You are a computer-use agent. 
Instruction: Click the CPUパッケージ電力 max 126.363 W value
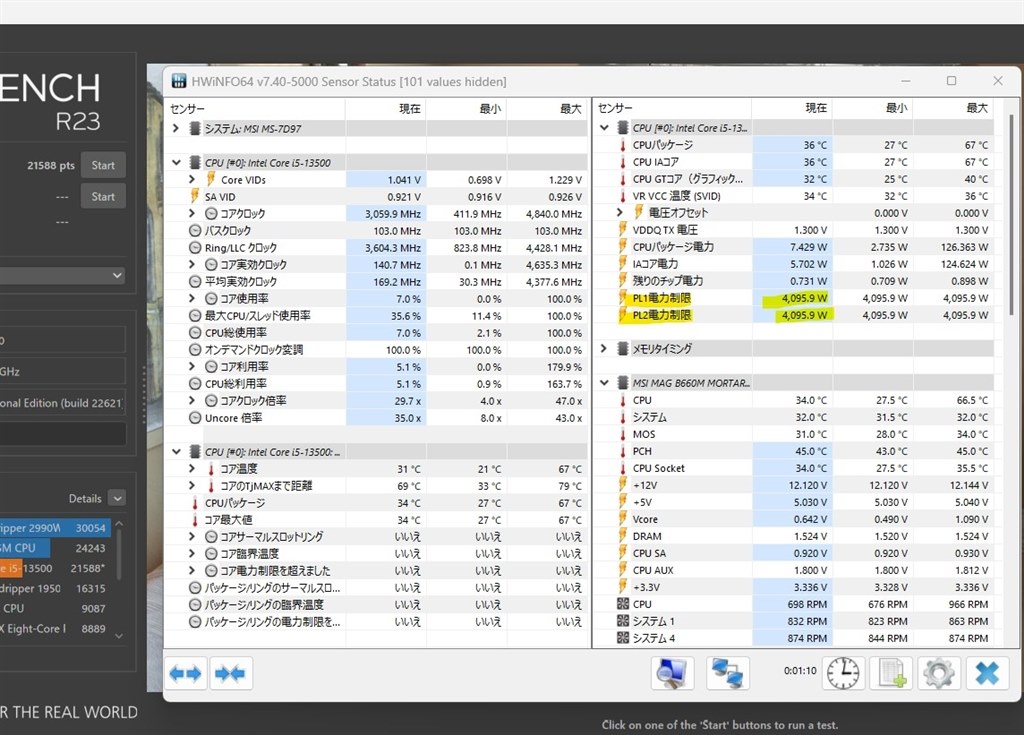coord(964,247)
